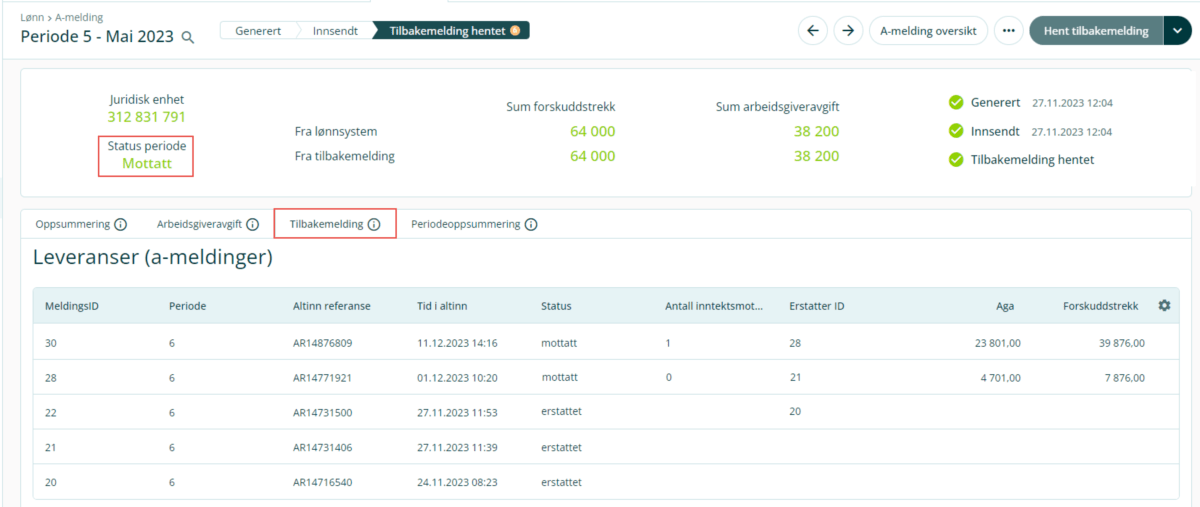The height and width of the screenshot is (507, 1200).
Task: Expand the Hent tilbakemelding dropdown arrow
Action: (x=1177, y=31)
